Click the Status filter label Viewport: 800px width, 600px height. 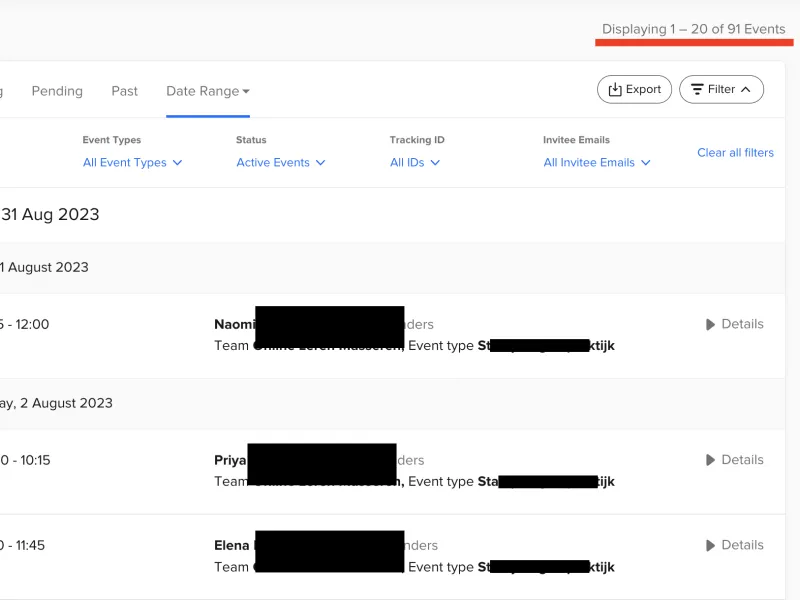pyautogui.click(x=251, y=140)
